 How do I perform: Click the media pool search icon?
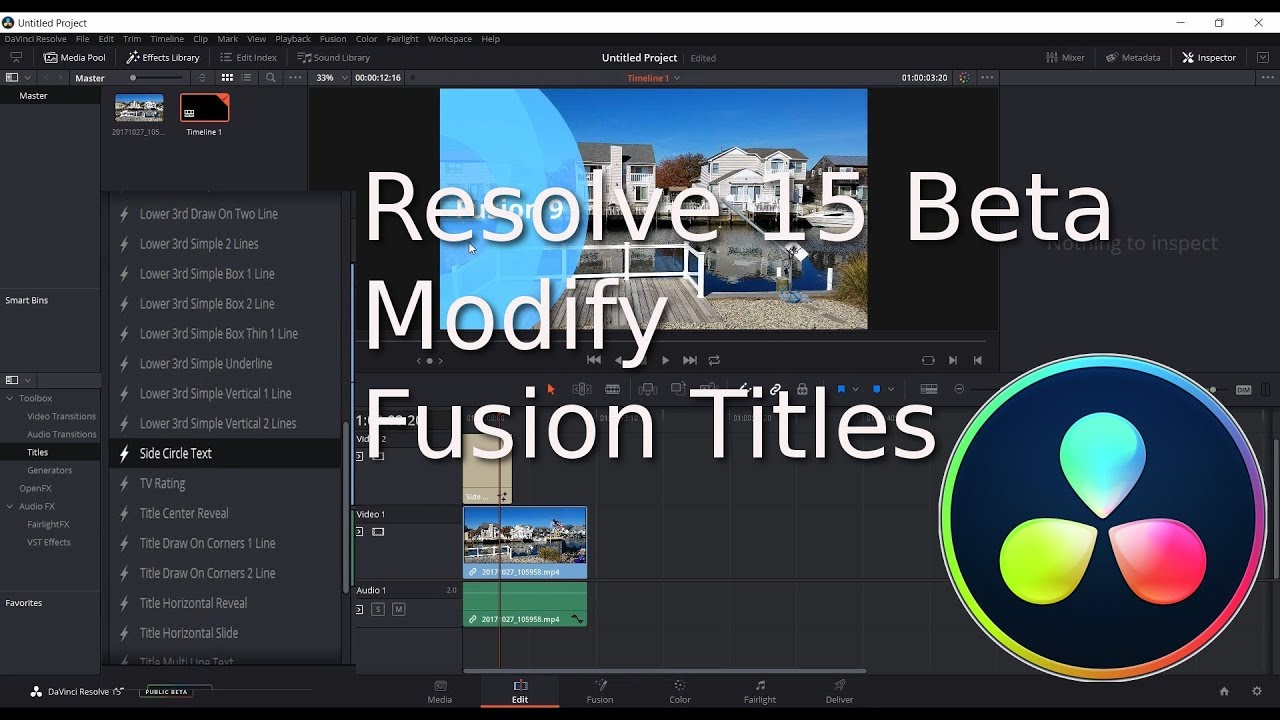pyautogui.click(x=271, y=78)
